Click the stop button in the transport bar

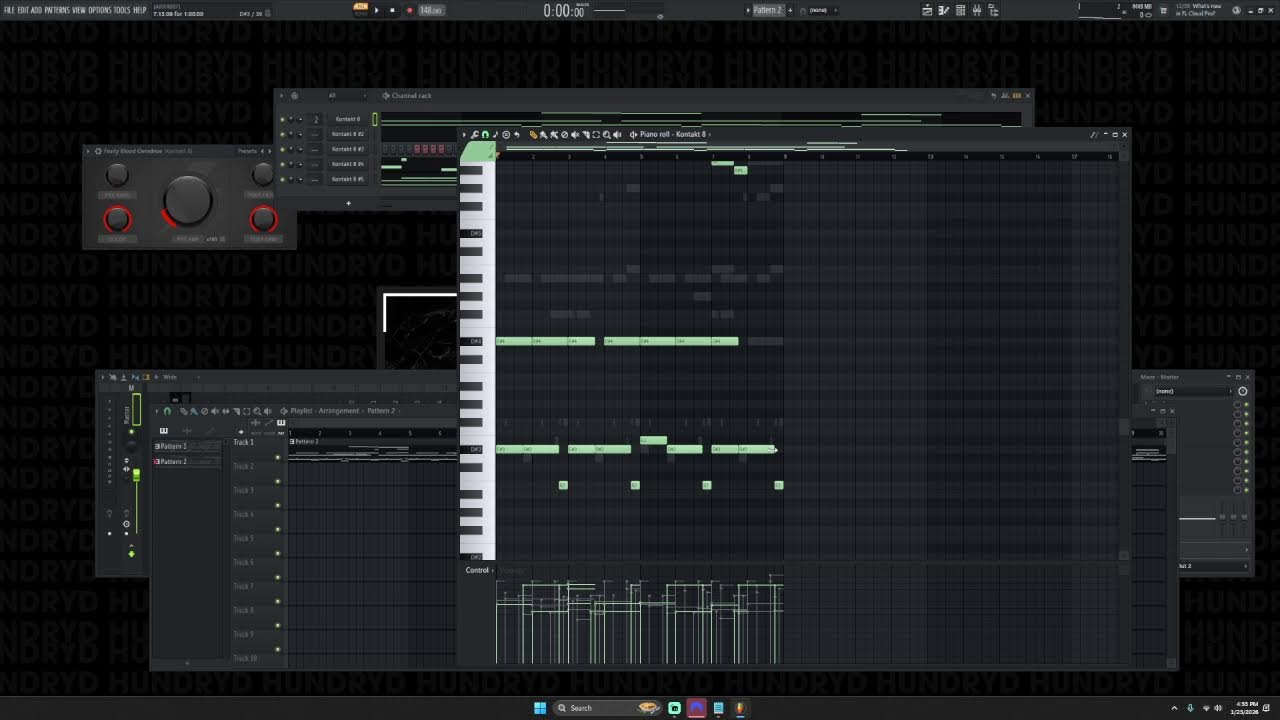tap(392, 10)
